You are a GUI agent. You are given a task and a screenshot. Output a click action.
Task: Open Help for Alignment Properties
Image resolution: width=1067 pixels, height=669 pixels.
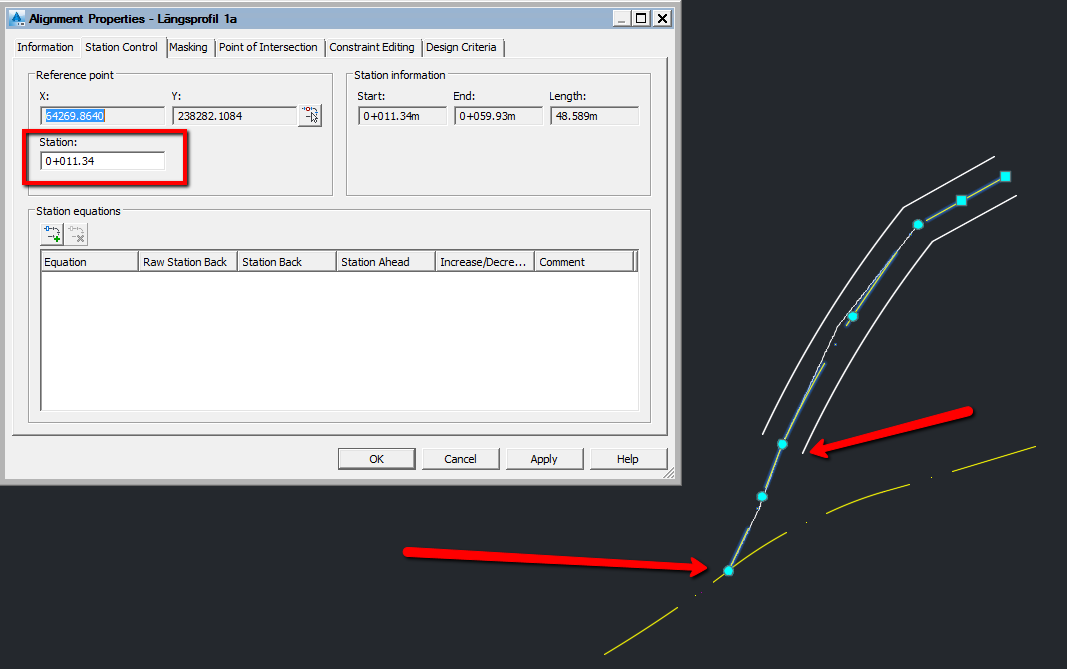[627, 459]
